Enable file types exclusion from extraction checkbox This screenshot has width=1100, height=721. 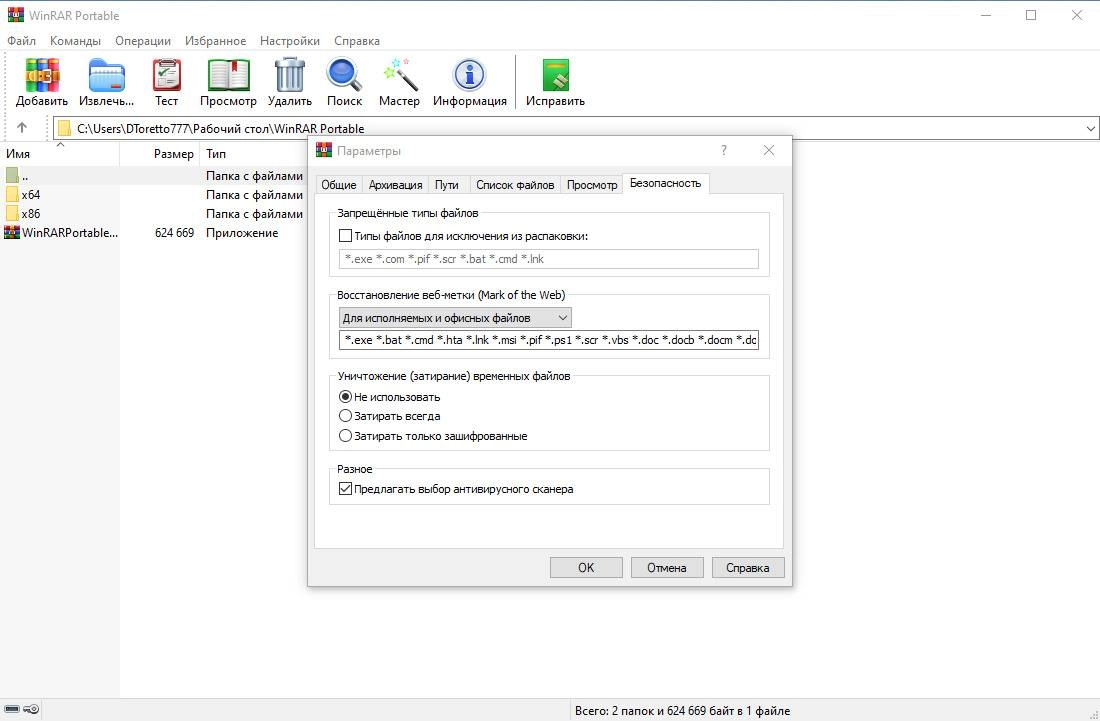click(345, 236)
